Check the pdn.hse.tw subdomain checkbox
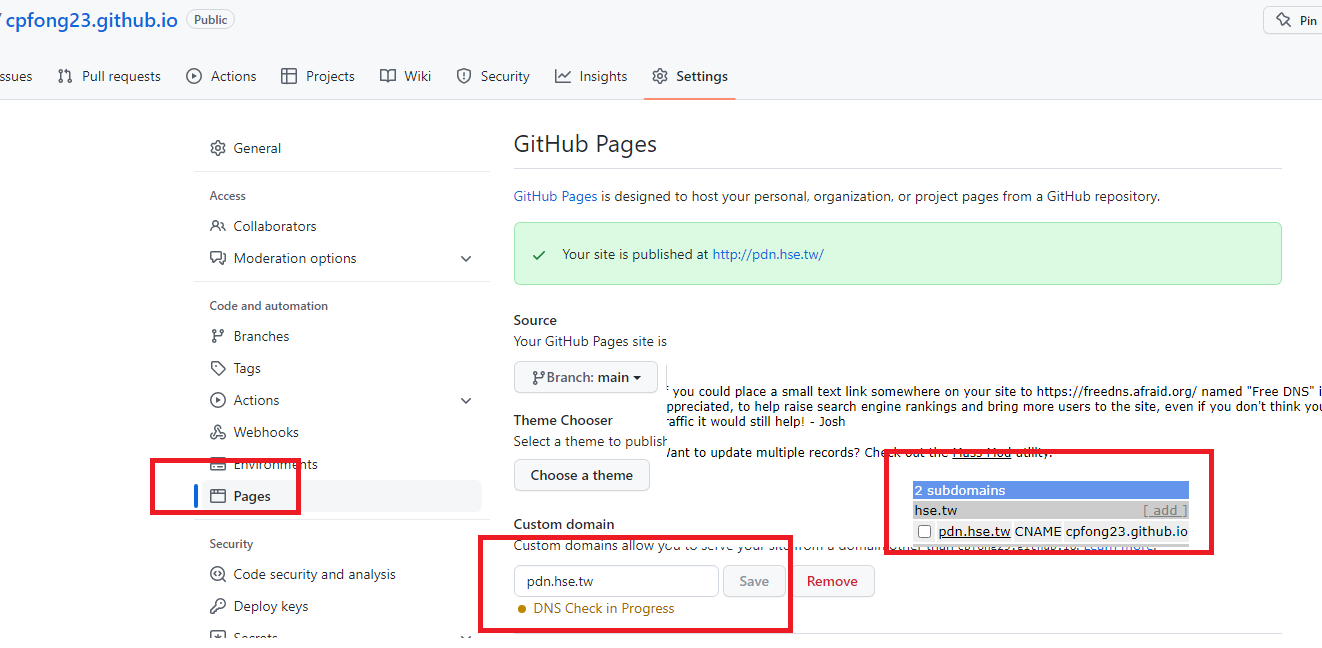This screenshot has height=648, width=1322. (x=925, y=532)
